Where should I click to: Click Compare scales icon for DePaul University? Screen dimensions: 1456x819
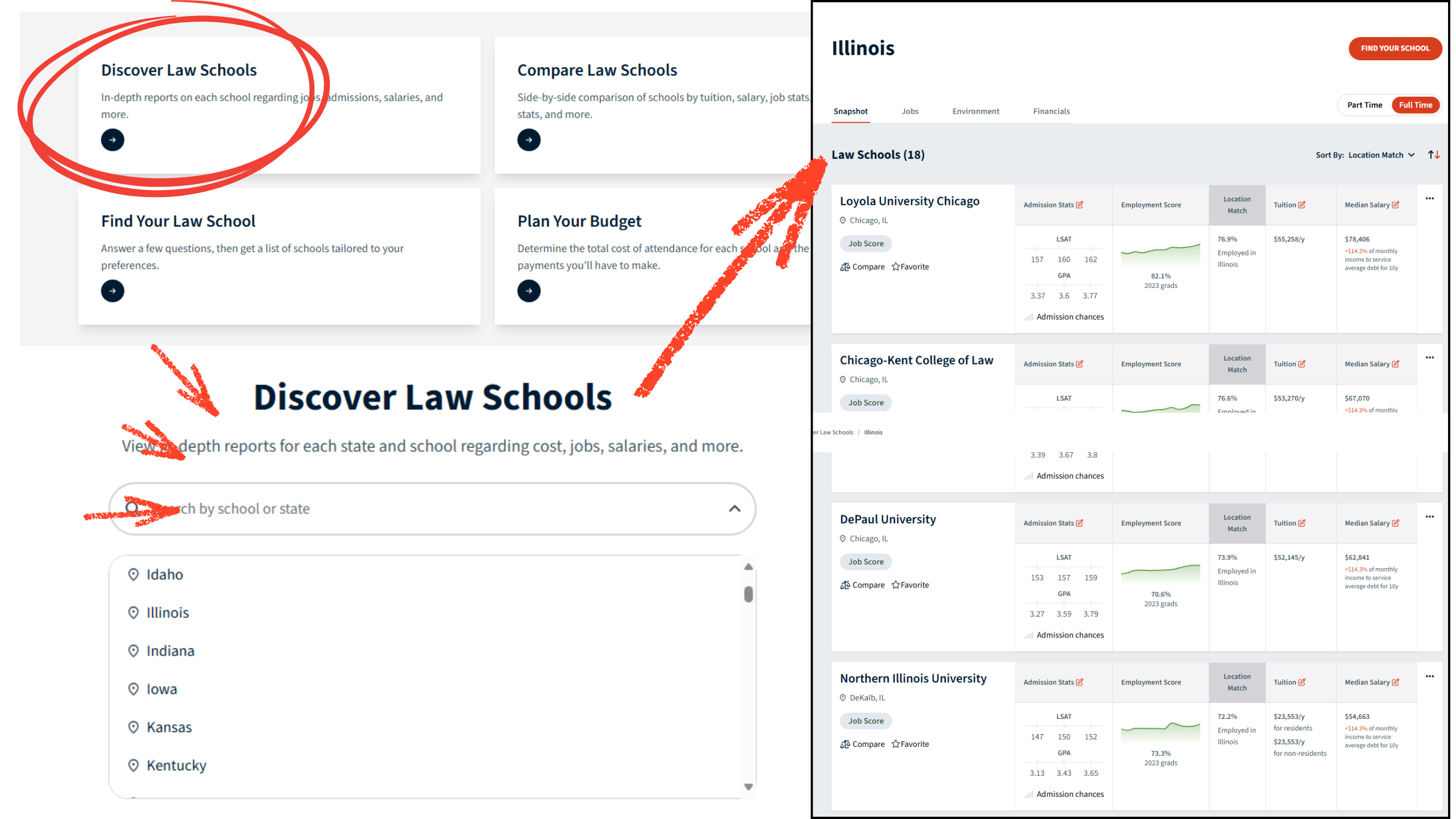tap(845, 585)
